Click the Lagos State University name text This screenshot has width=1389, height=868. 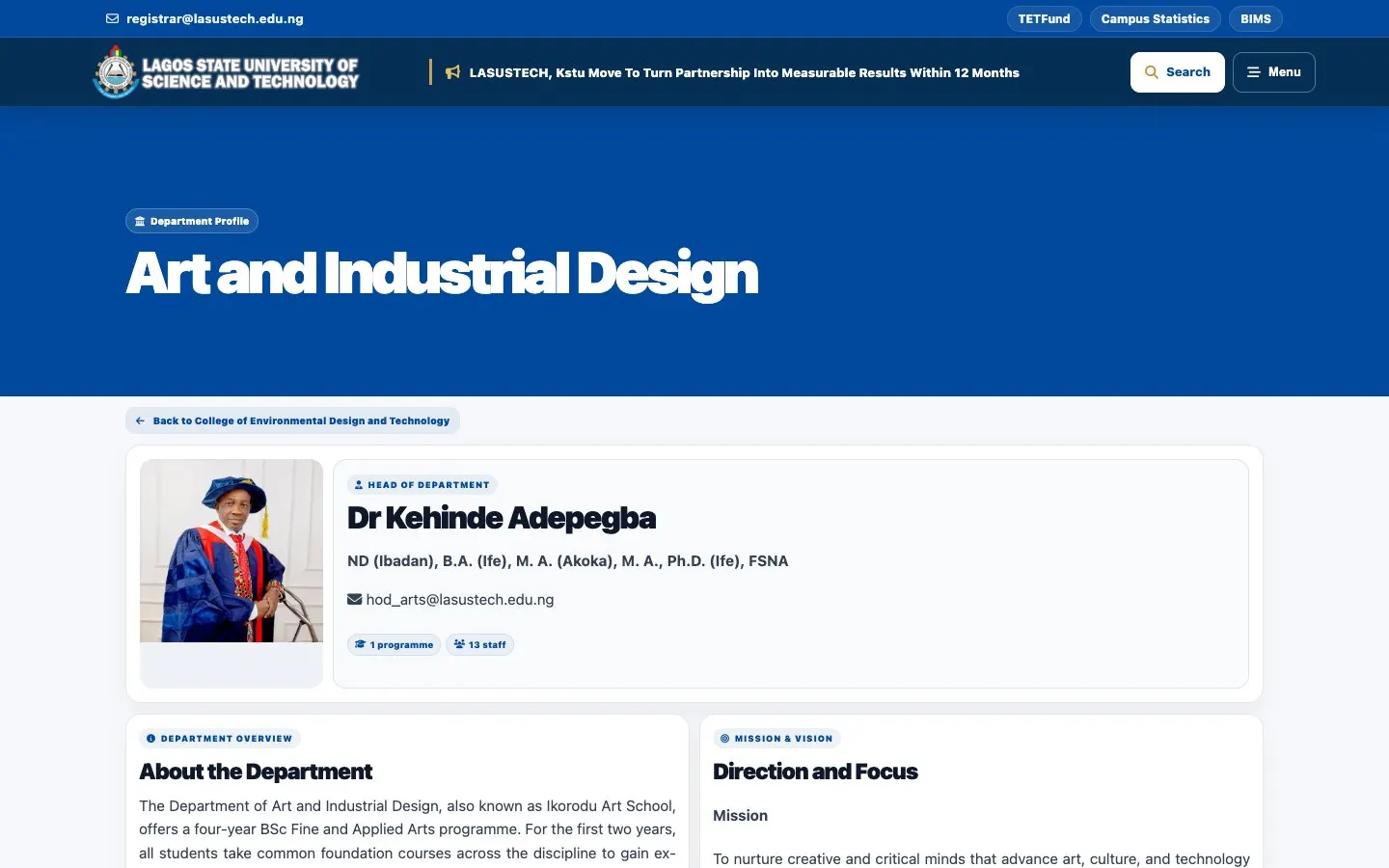point(250,73)
